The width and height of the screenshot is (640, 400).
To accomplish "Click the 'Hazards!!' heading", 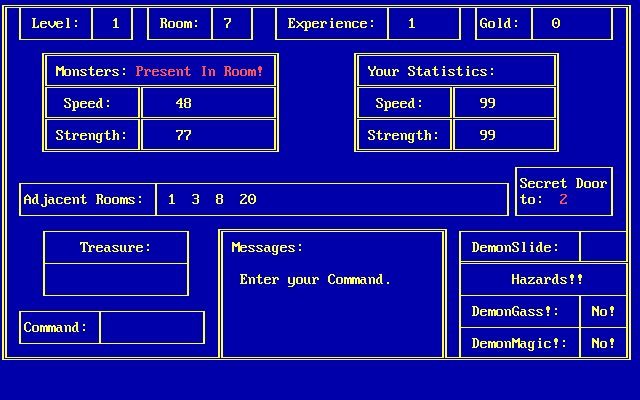I will click(547, 279).
